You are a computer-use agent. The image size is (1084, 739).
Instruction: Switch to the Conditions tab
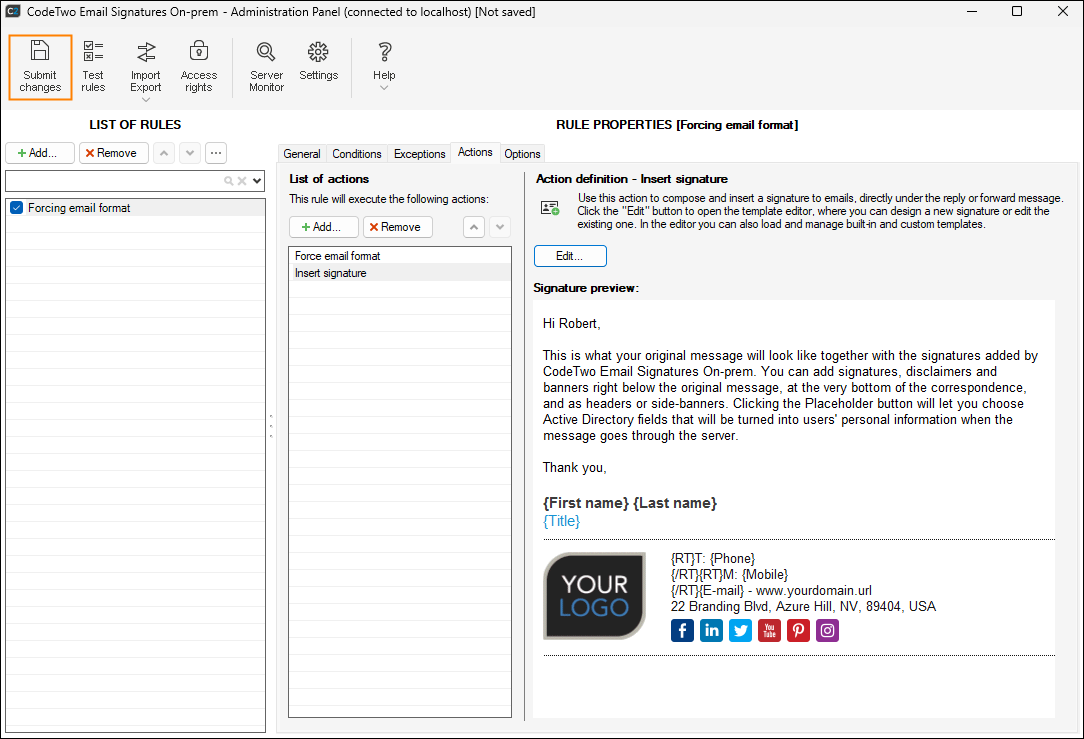pyautogui.click(x=357, y=154)
